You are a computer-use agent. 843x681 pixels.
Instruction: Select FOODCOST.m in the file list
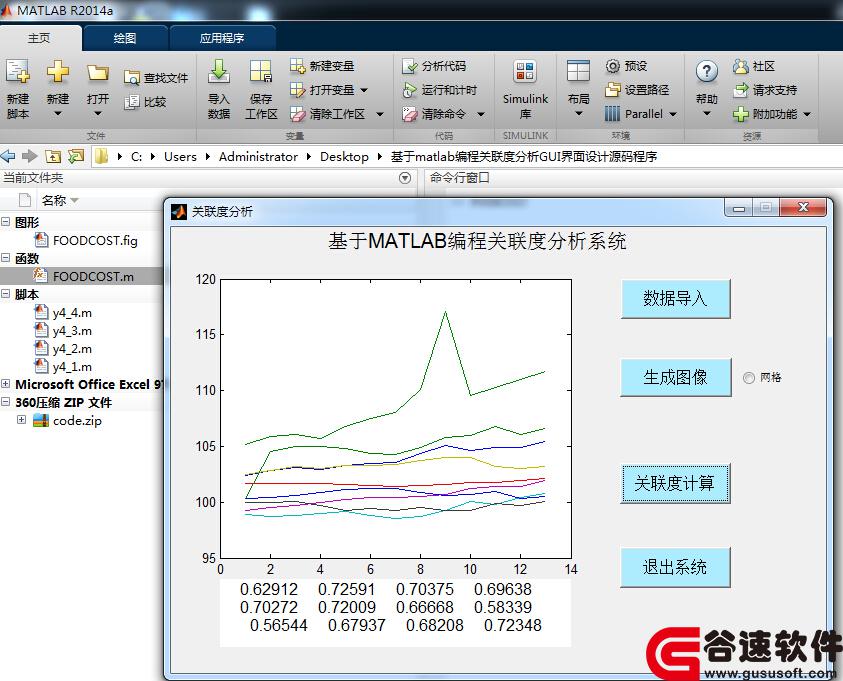(93, 276)
